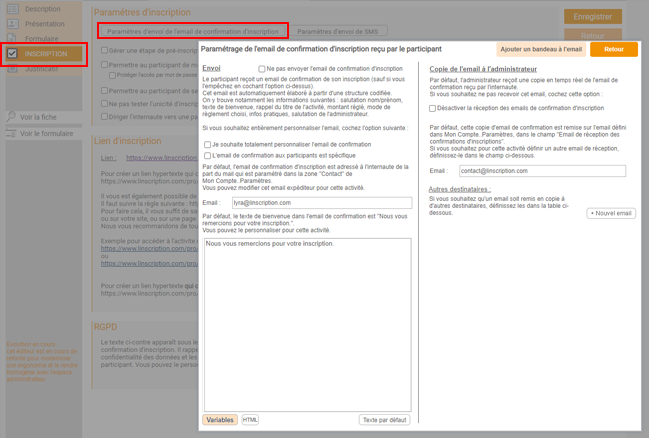This screenshot has height=438, width=649.
Task: Open the Lien https://www.linscription link
Action: pos(162,158)
